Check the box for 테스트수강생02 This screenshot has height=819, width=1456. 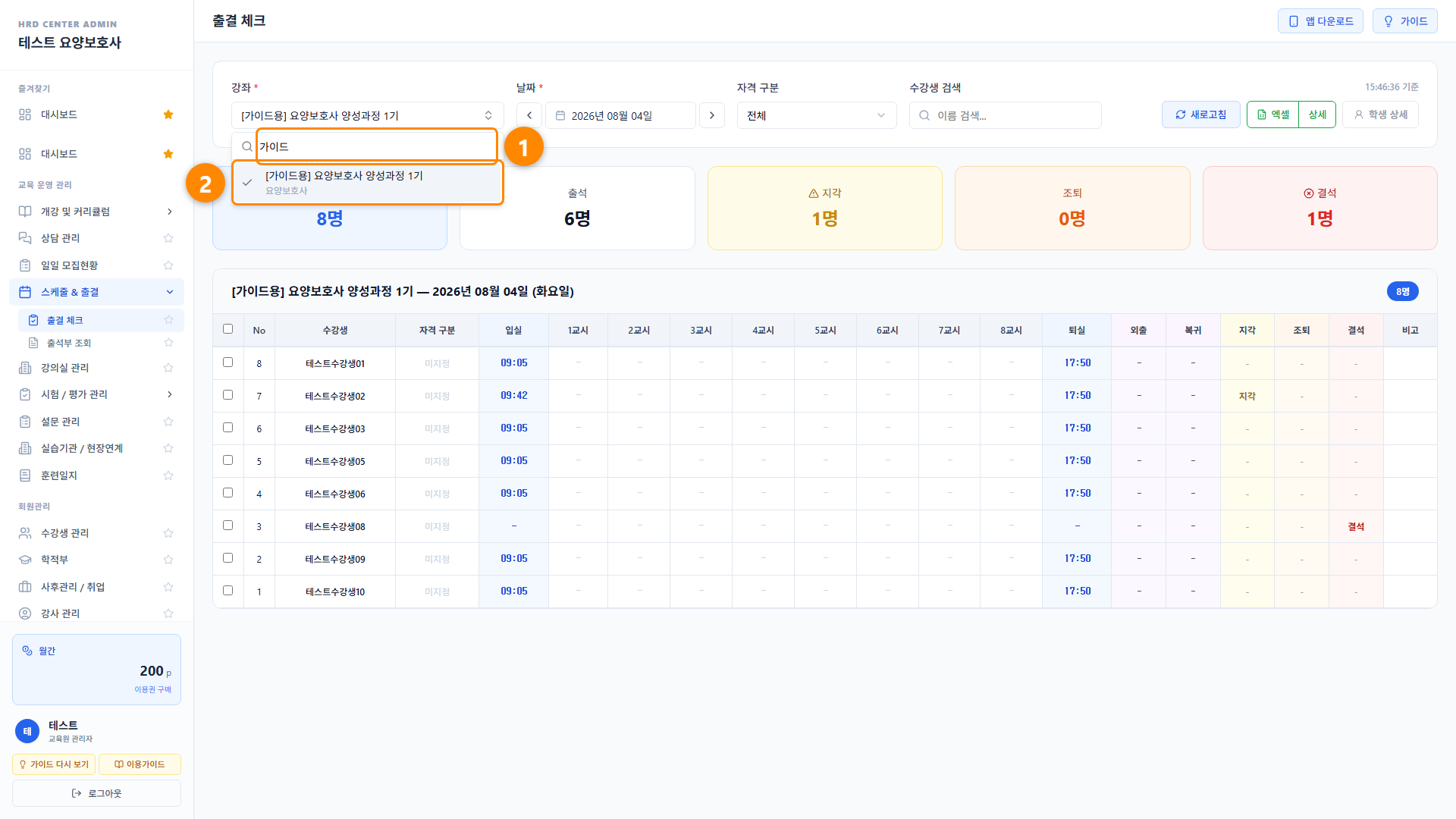[x=227, y=395]
